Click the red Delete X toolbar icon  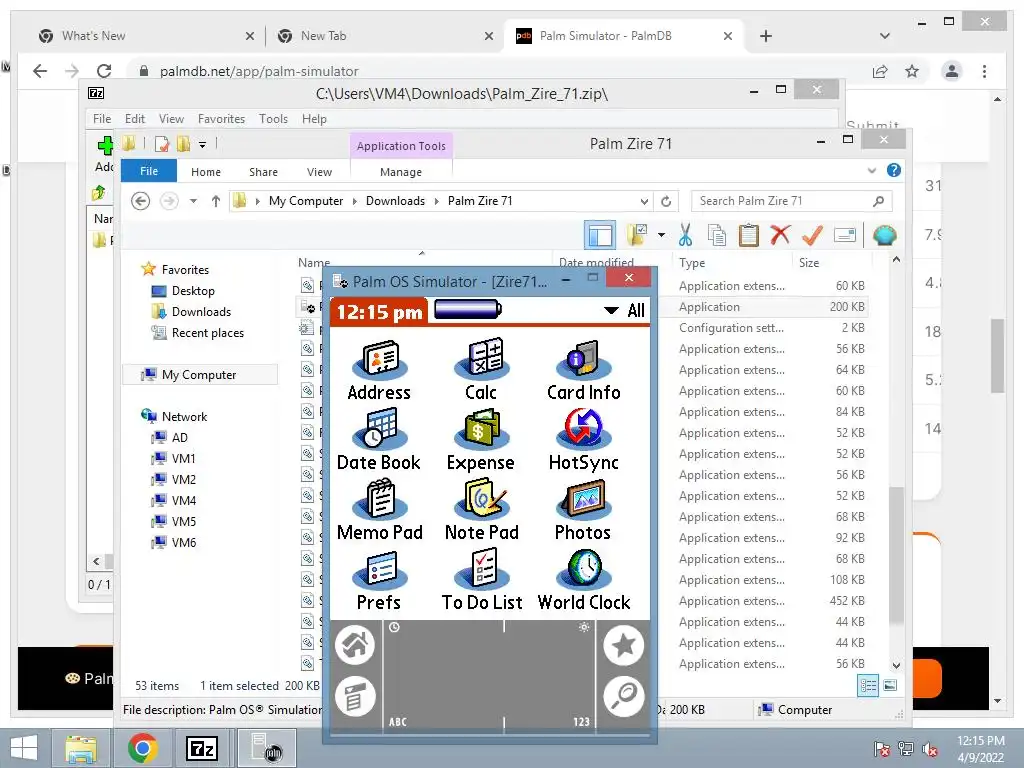click(780, 234)
